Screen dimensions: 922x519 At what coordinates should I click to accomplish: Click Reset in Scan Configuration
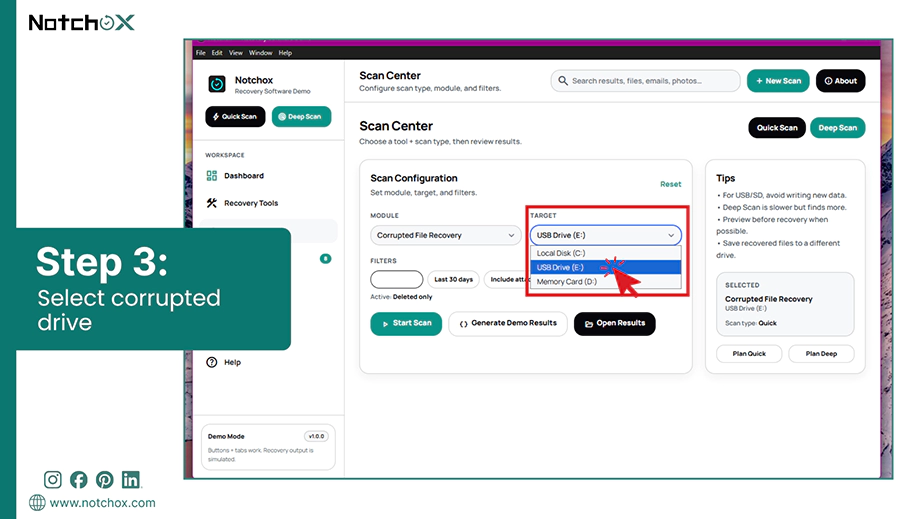tap(670, 184)
